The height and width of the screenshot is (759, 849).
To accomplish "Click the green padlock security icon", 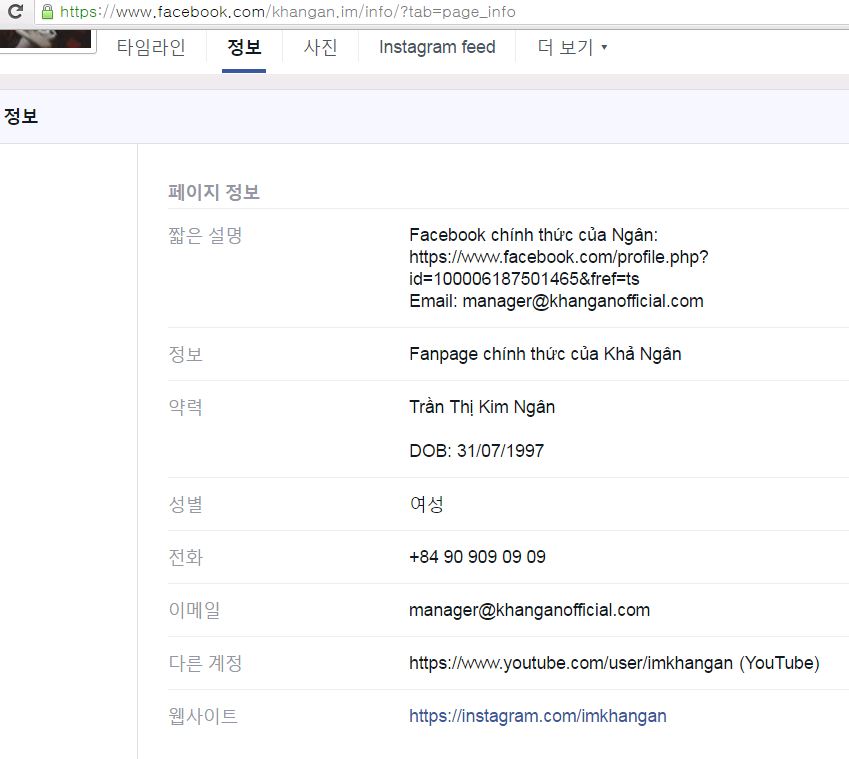I will click(46, 13).
